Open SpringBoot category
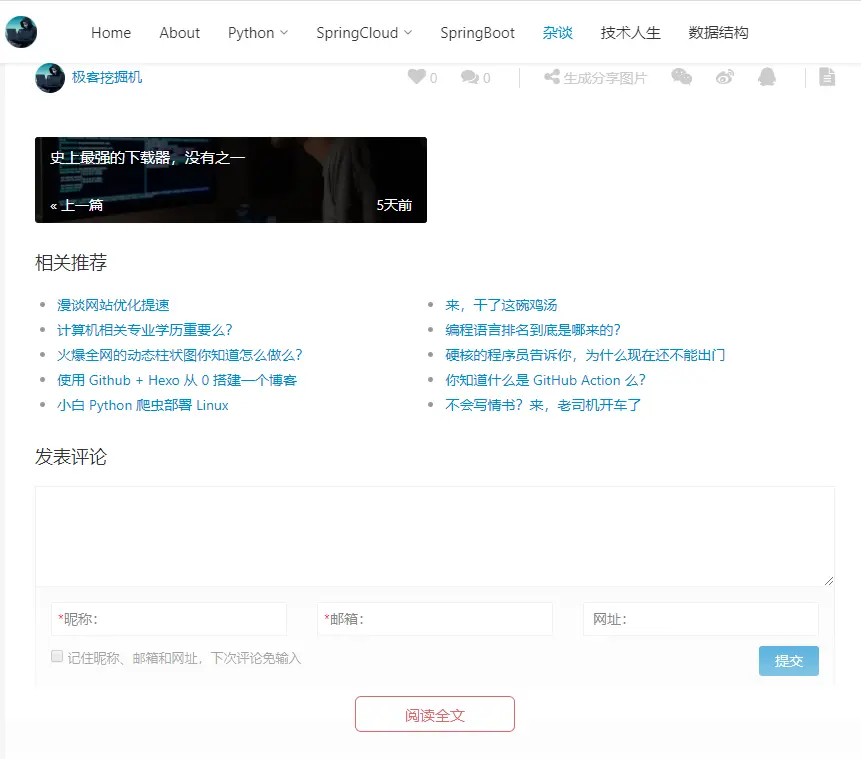The height and width of the screenshot is (759, 861). pyautogui.click(x=477, y=33)
